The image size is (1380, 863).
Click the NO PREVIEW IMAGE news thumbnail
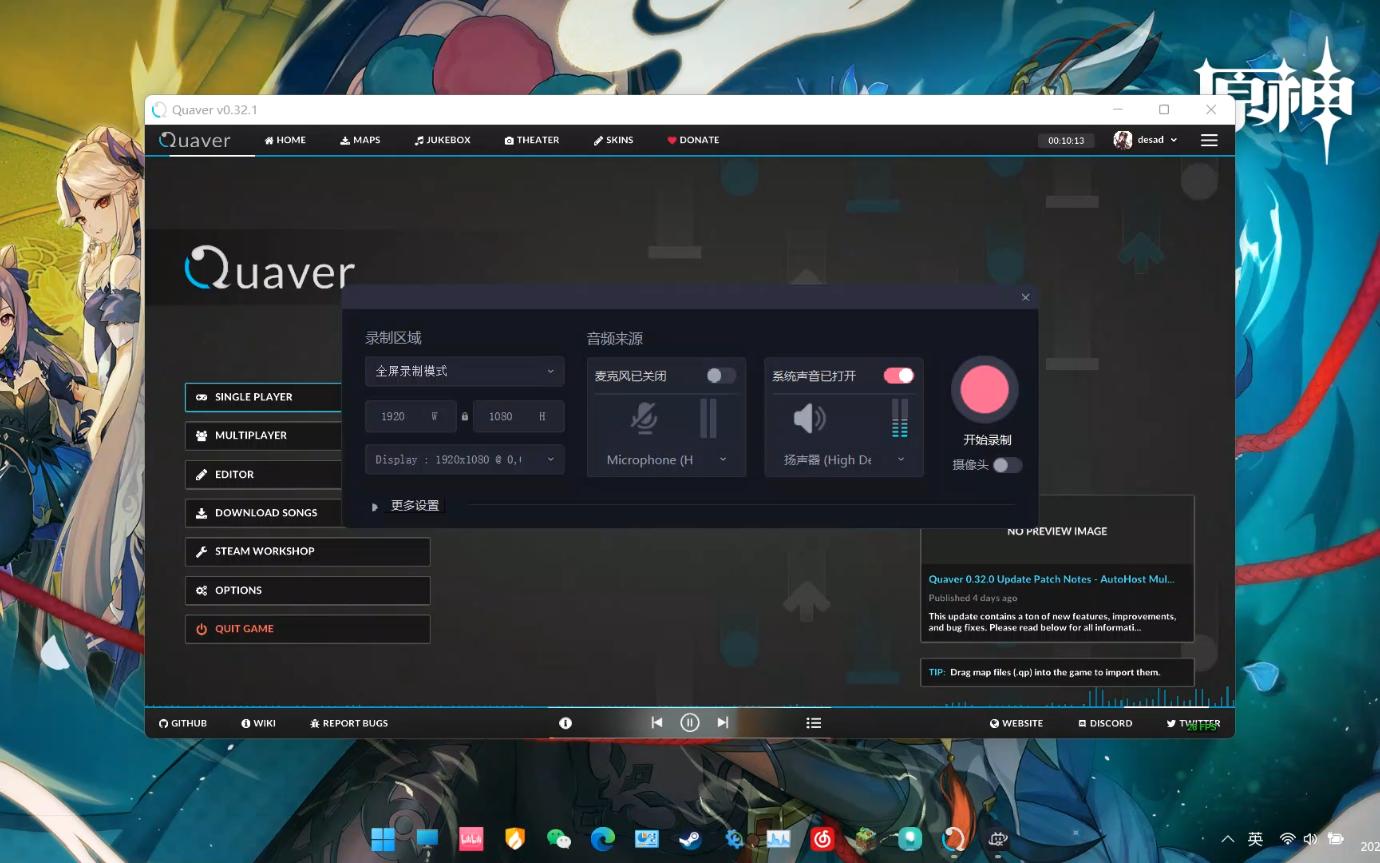(x=1057, y=531)
